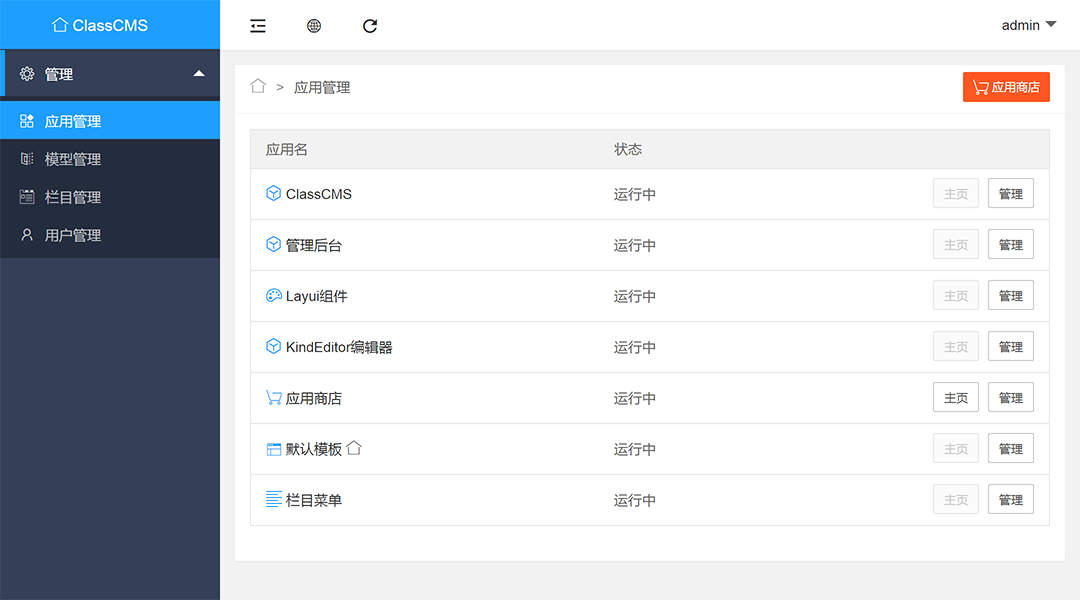Click 管理 button on the 默认模板 row
1080x600 pixels.
1010,448
